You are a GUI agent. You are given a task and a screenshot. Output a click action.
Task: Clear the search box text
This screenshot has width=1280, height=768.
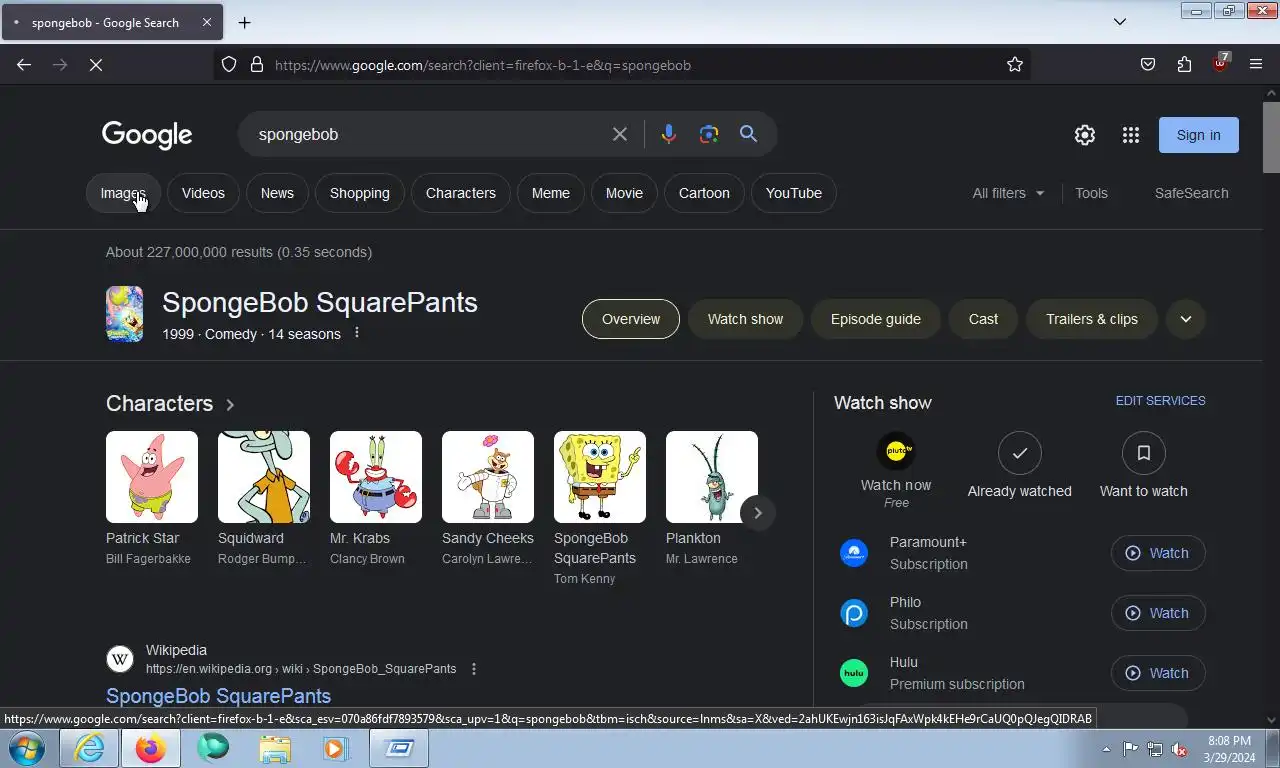[x=620, y=134]
